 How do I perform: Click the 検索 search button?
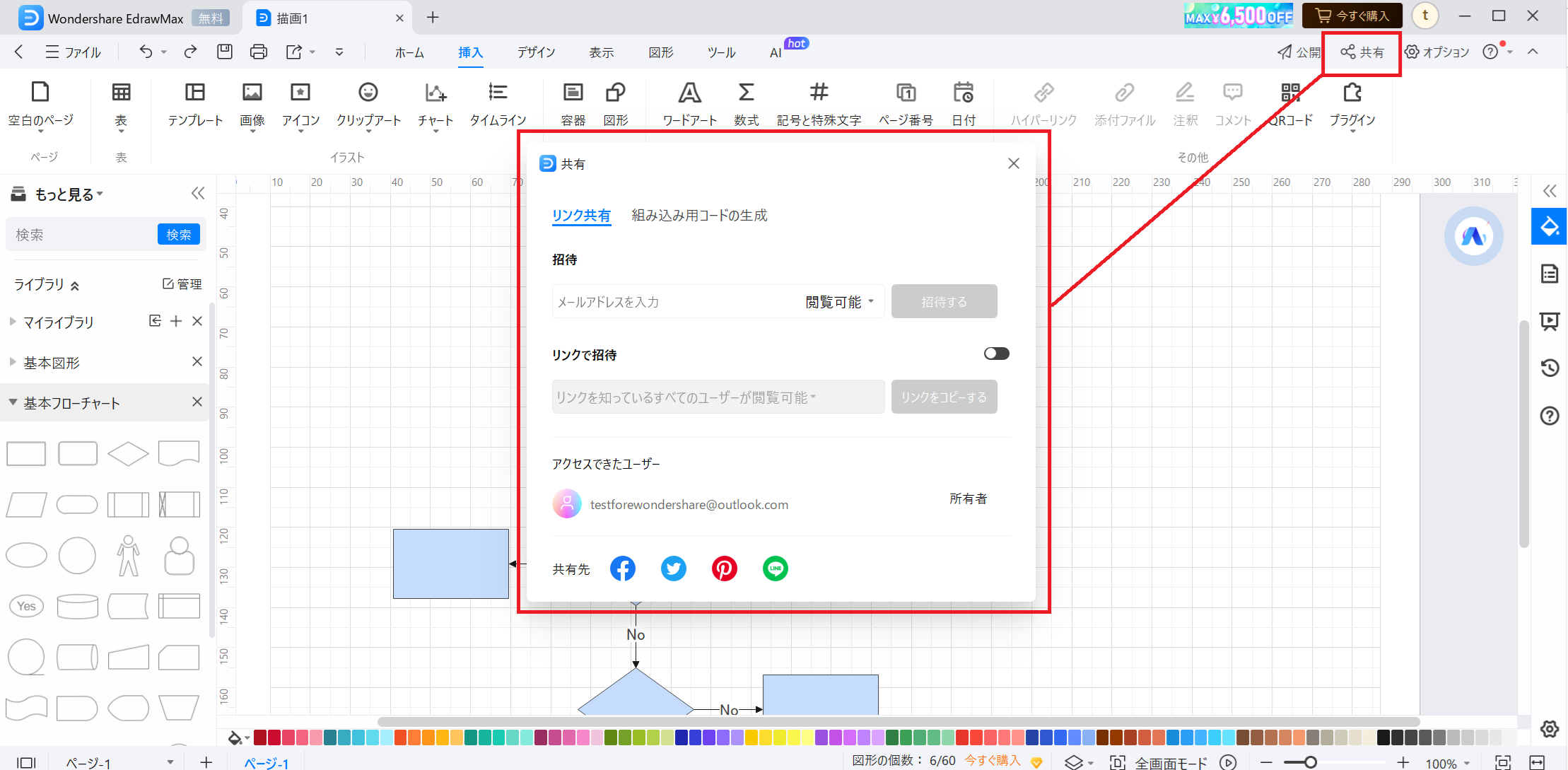tap(178, 235)
